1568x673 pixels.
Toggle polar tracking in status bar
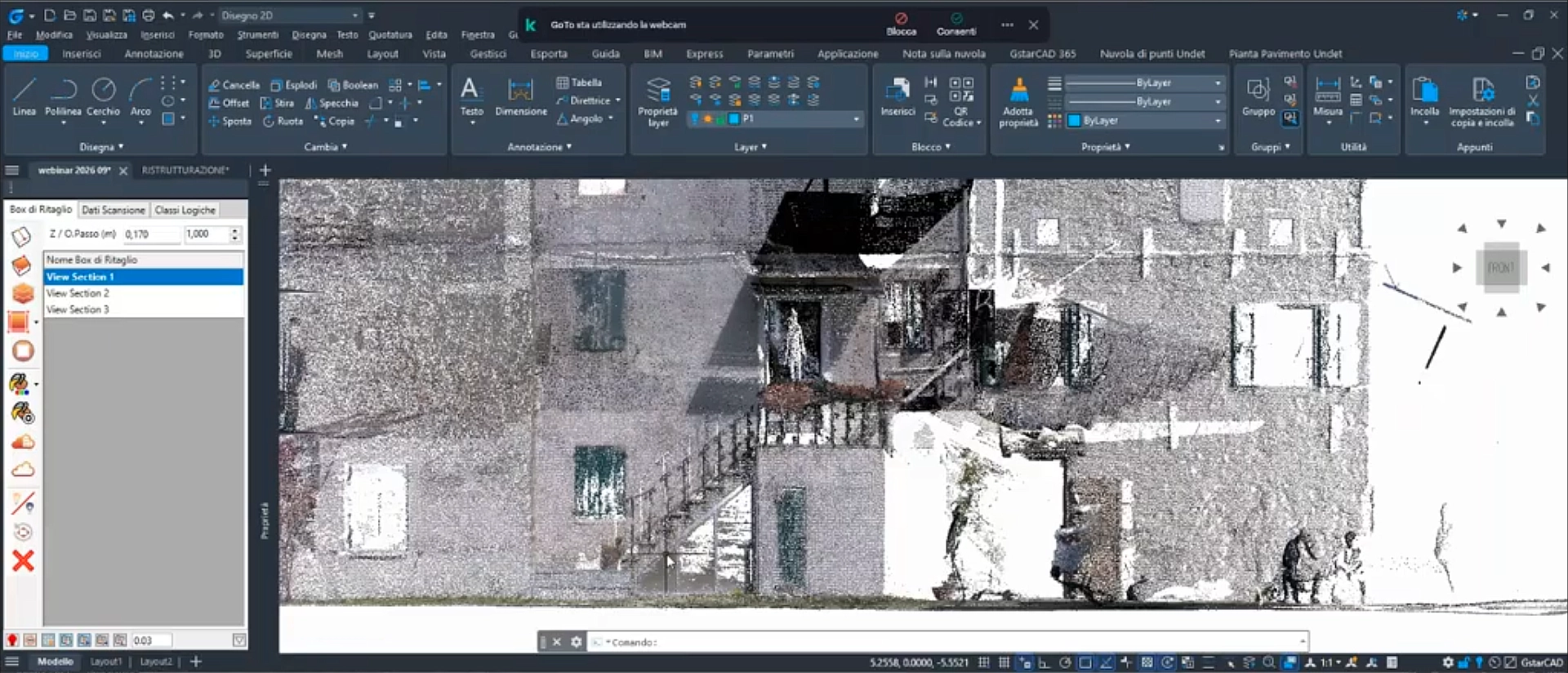tap(1065, 662)
